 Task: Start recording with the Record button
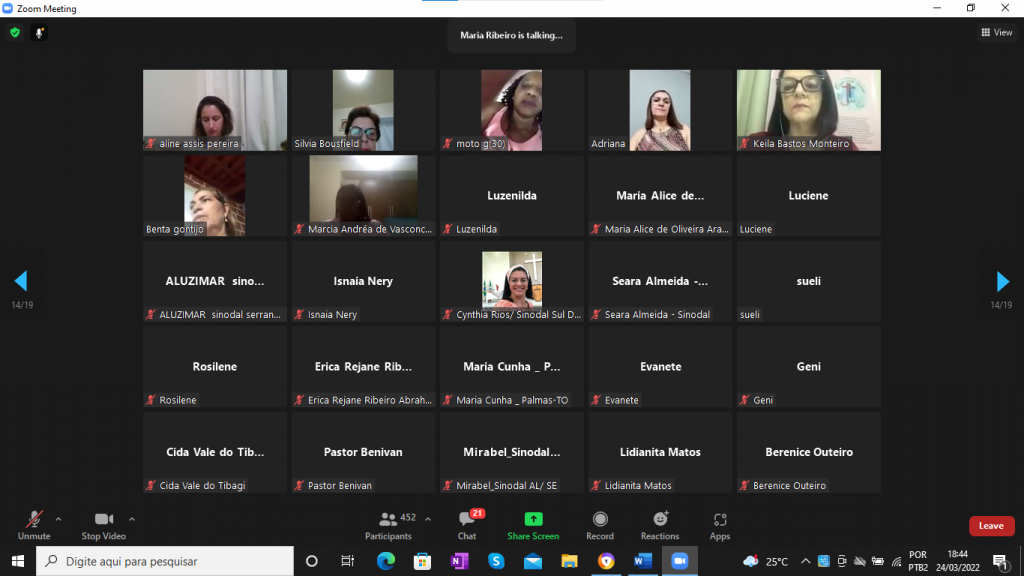point(600,525)
